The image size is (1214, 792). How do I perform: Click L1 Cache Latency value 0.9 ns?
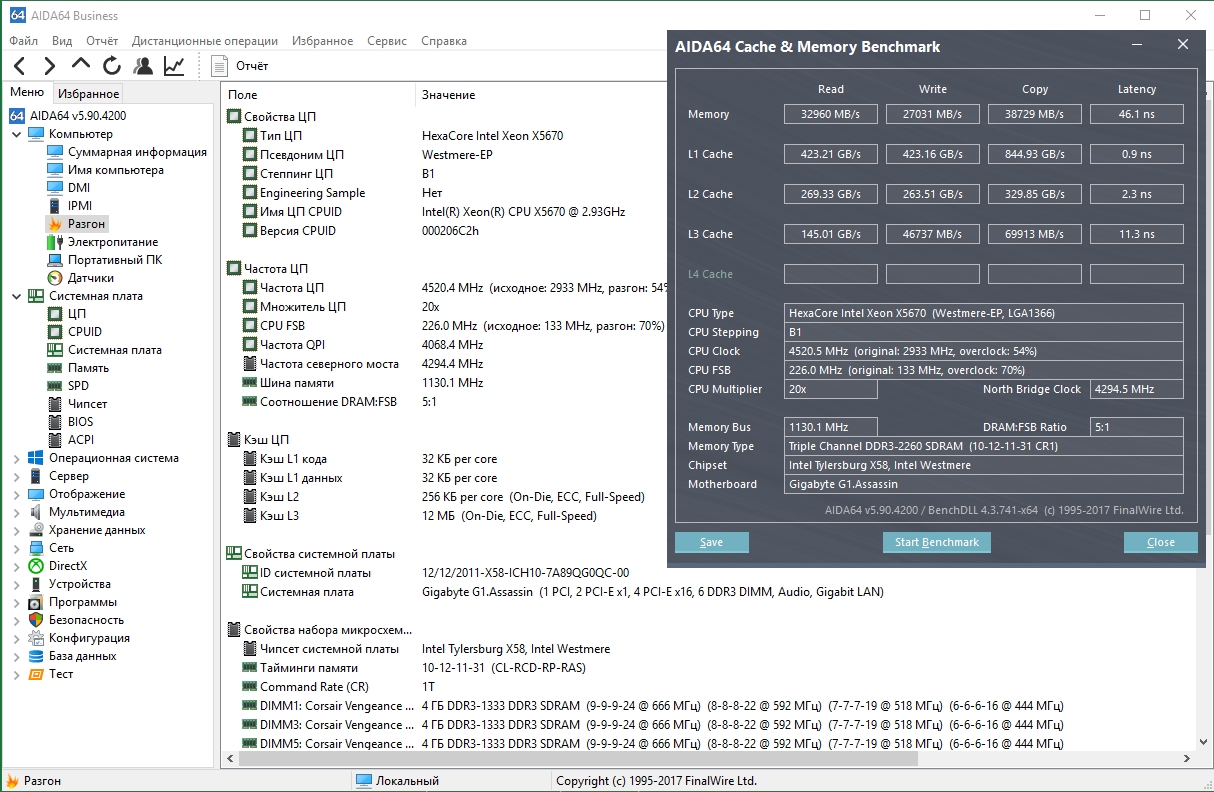(x=1136, y=154)
